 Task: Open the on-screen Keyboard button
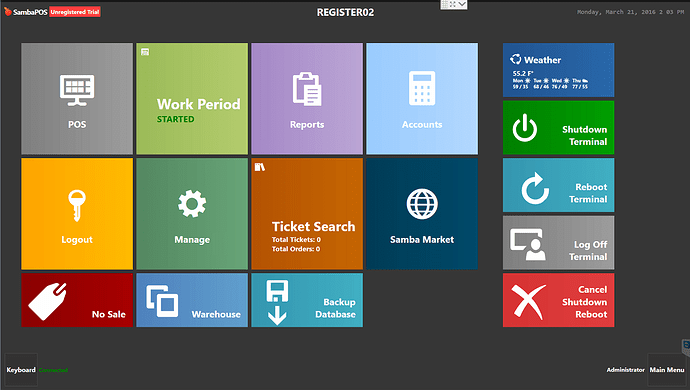pos(21,370)
